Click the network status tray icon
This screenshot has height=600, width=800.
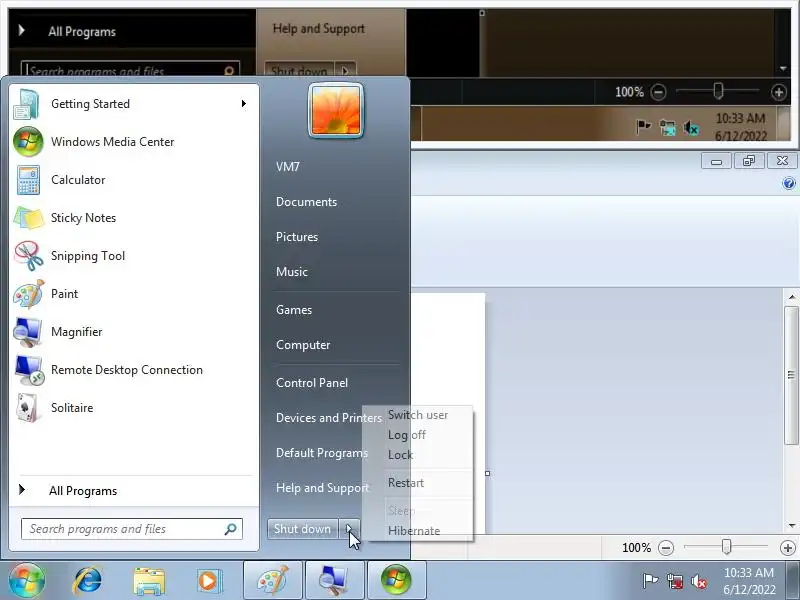tap(674, 581)
